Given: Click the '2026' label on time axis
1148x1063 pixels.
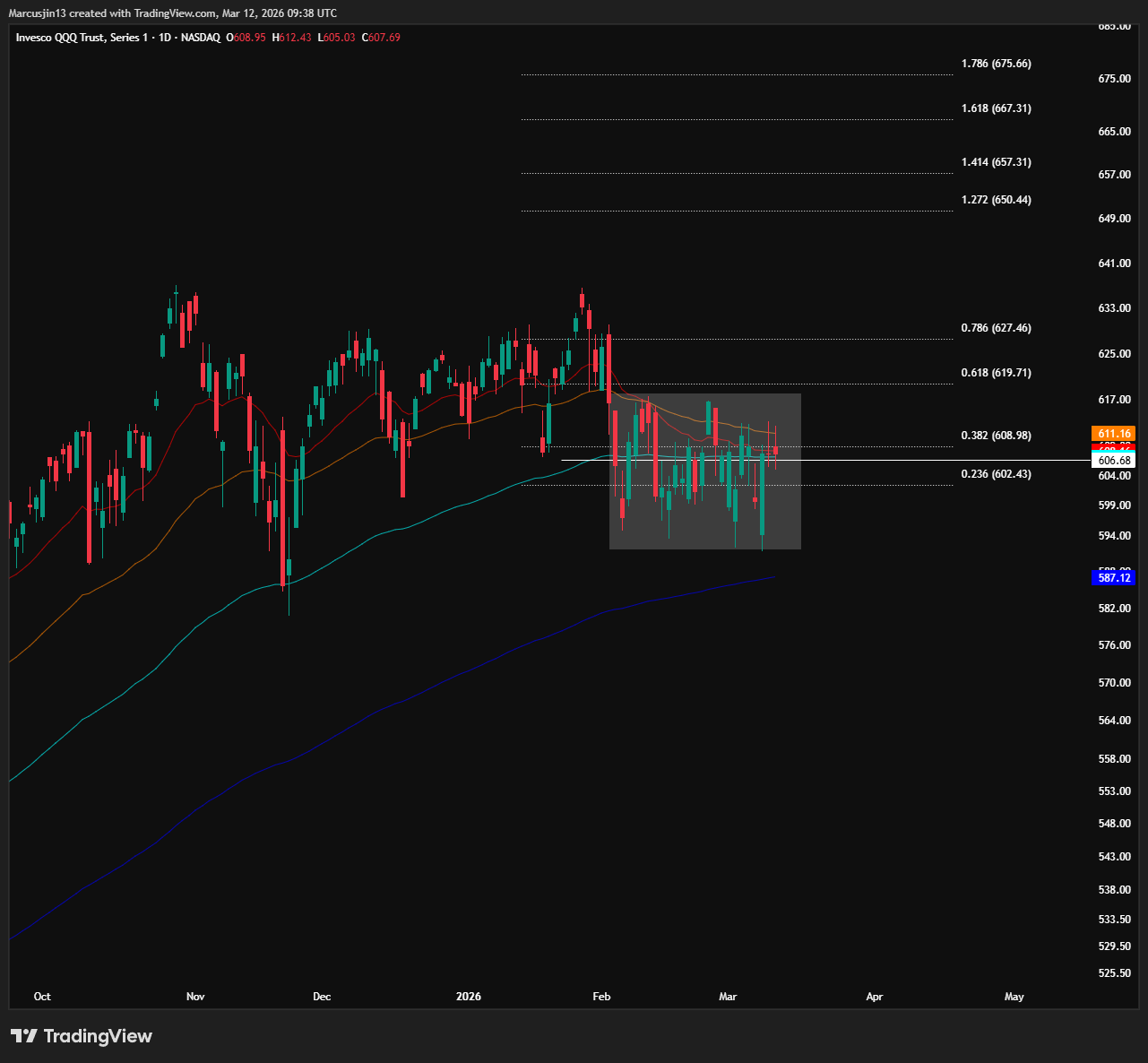Looking at the screenshot, I should (x=469, y=997).
